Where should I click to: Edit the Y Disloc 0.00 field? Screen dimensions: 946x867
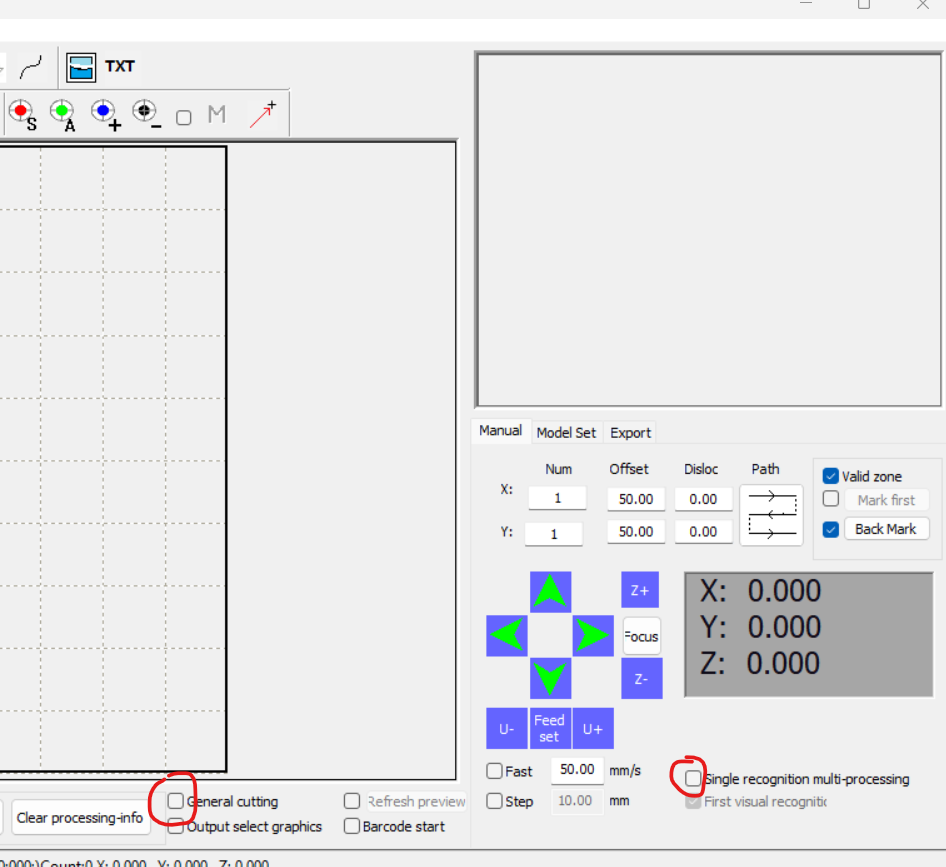[703, 532]
